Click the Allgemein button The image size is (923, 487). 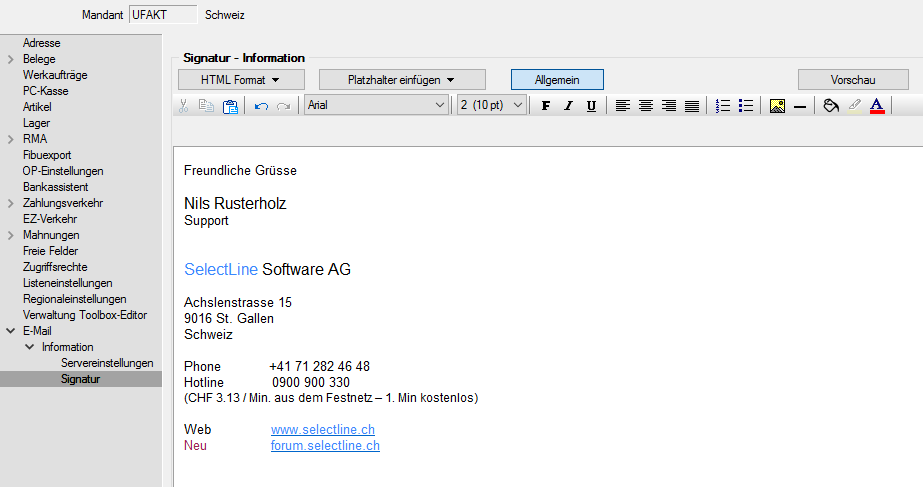pos(557,80)
